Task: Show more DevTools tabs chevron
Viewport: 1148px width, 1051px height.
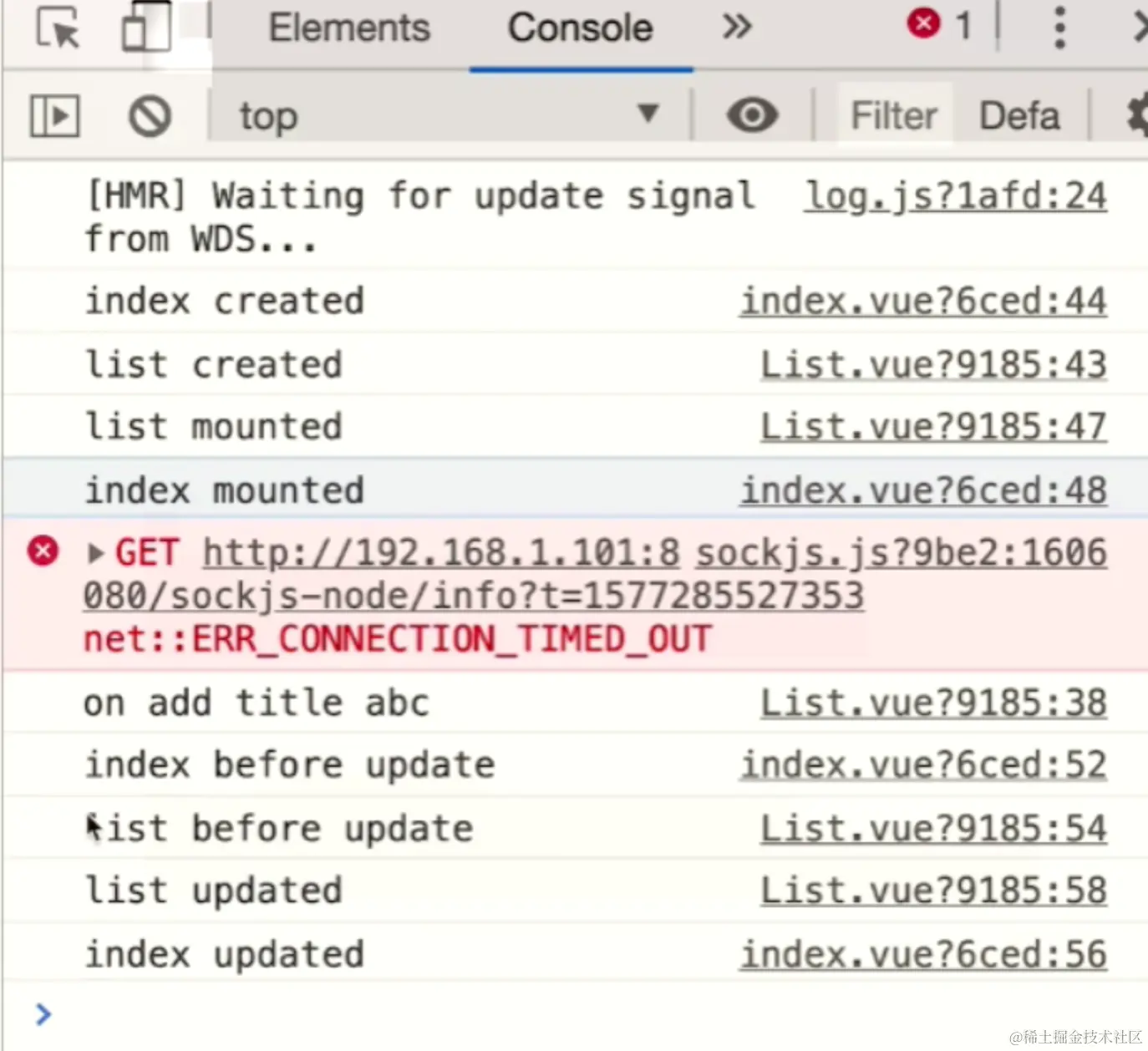Action: [x=736, y=28]
